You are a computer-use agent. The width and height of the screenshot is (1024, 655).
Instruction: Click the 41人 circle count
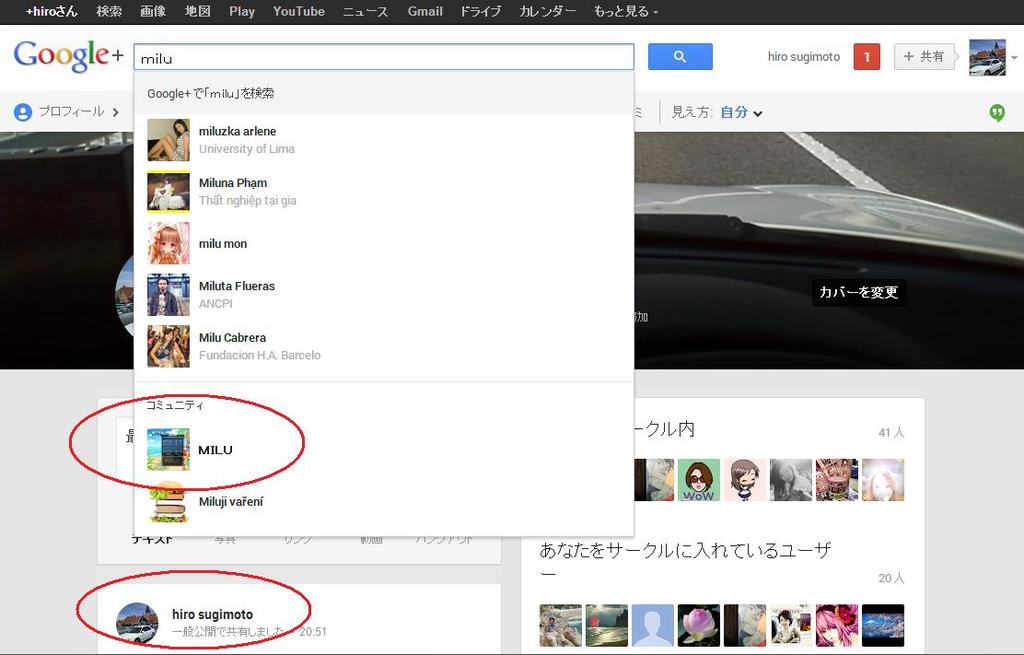click(x=891, y=432)
